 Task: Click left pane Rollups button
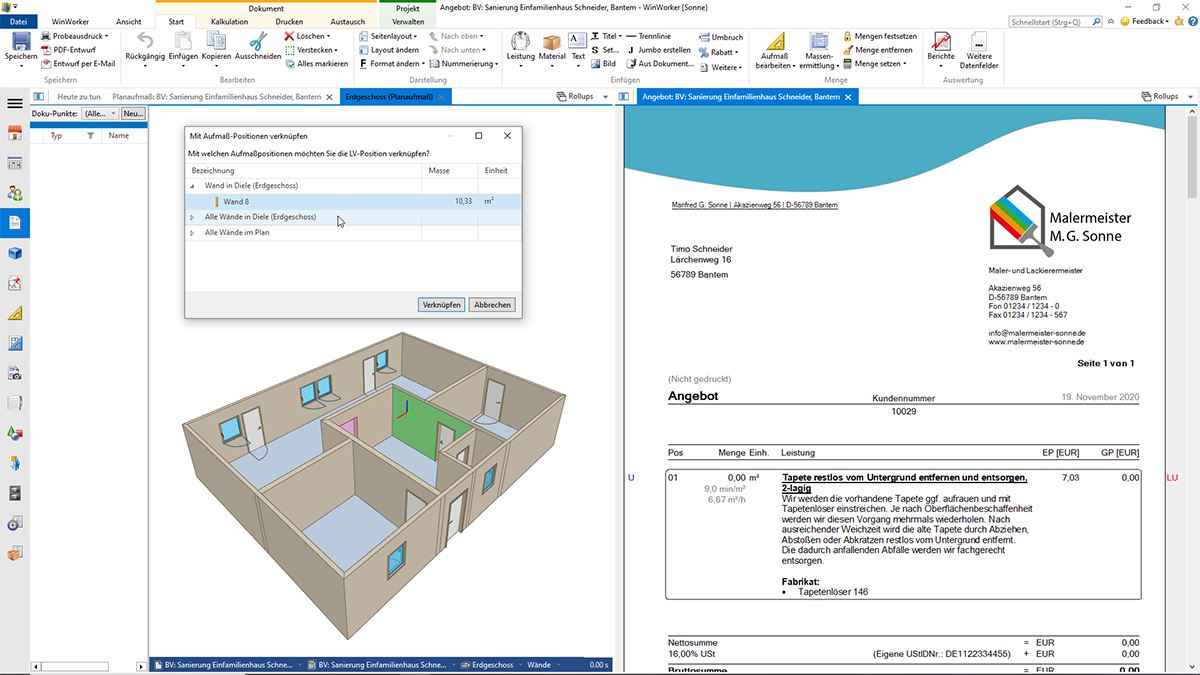pyautogui.click(x=577, y=96)
